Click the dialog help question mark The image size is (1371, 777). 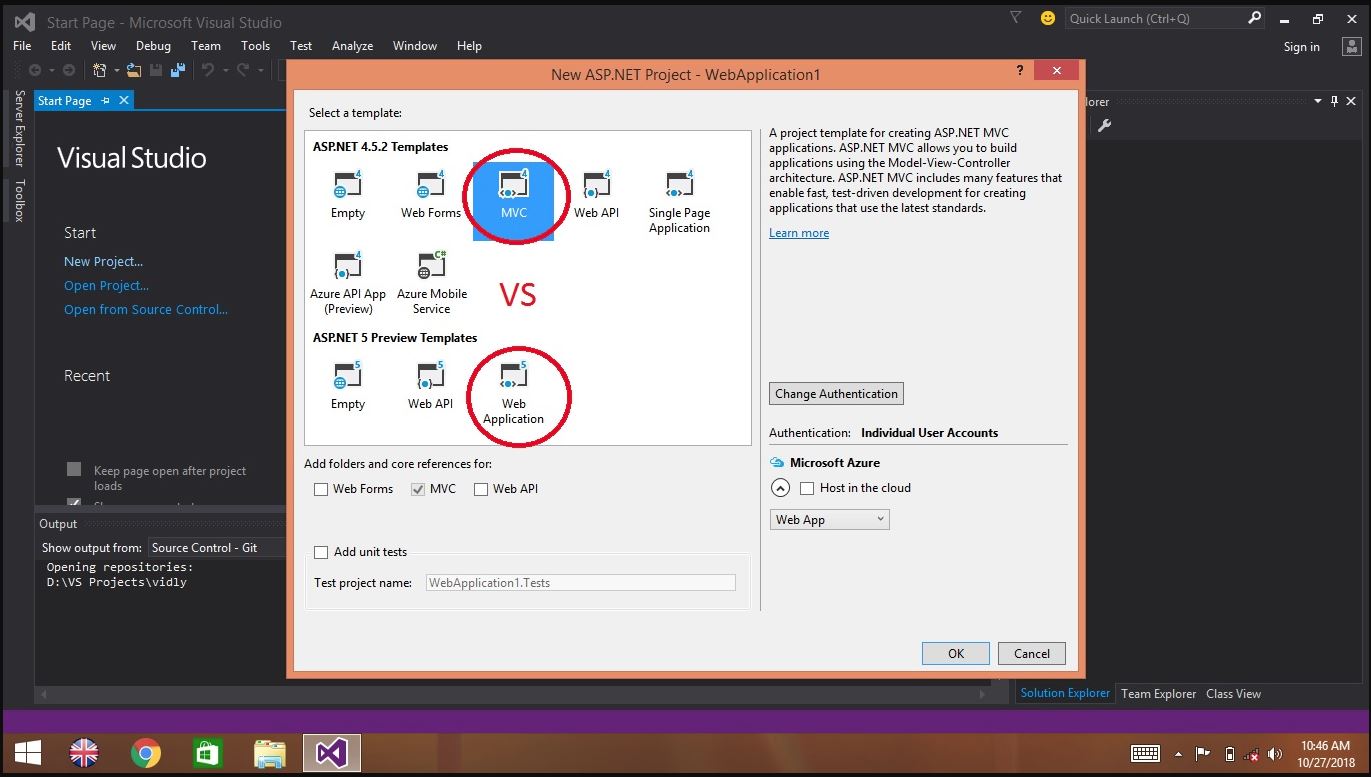click(1020, 71)
